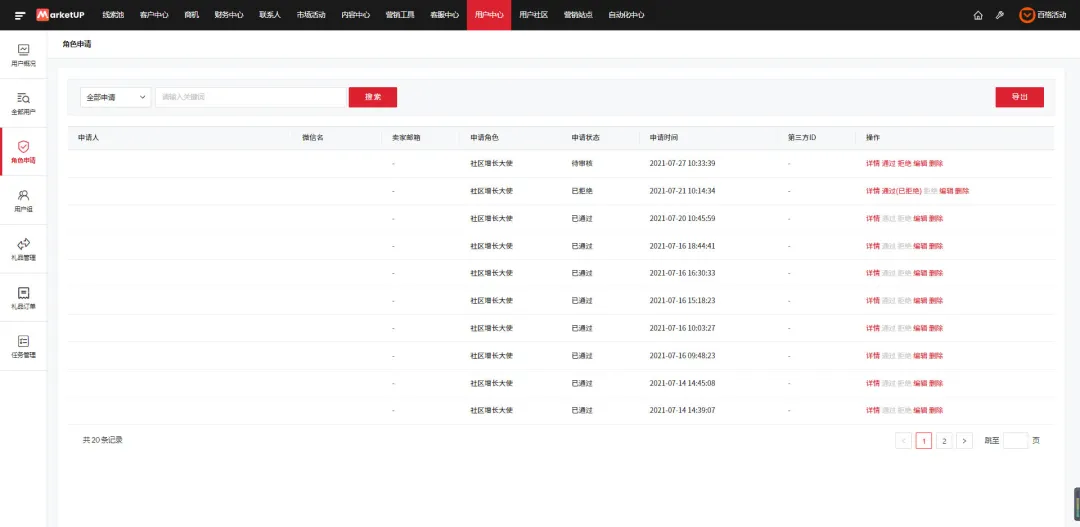Image resolution: width=1080 pixels, height=527 pixels.
Task: Open 礼品订单 sidebar icon
Action: (x=23, y=293)
